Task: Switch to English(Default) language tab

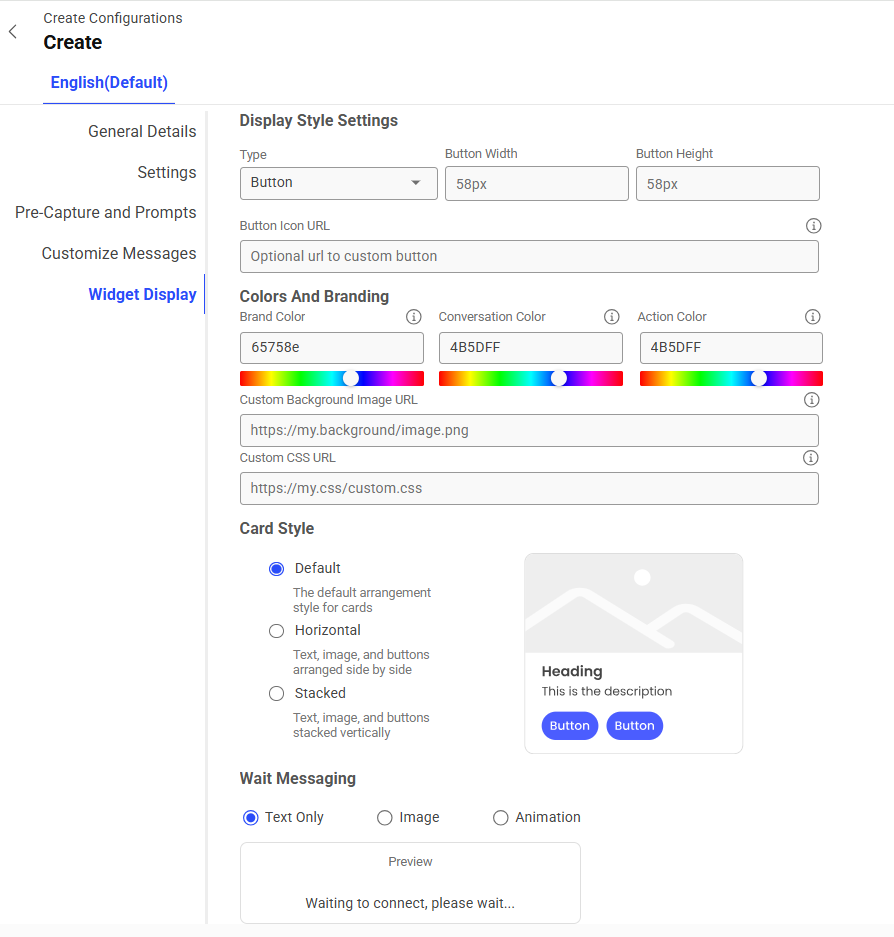Action: coord(109,82)
